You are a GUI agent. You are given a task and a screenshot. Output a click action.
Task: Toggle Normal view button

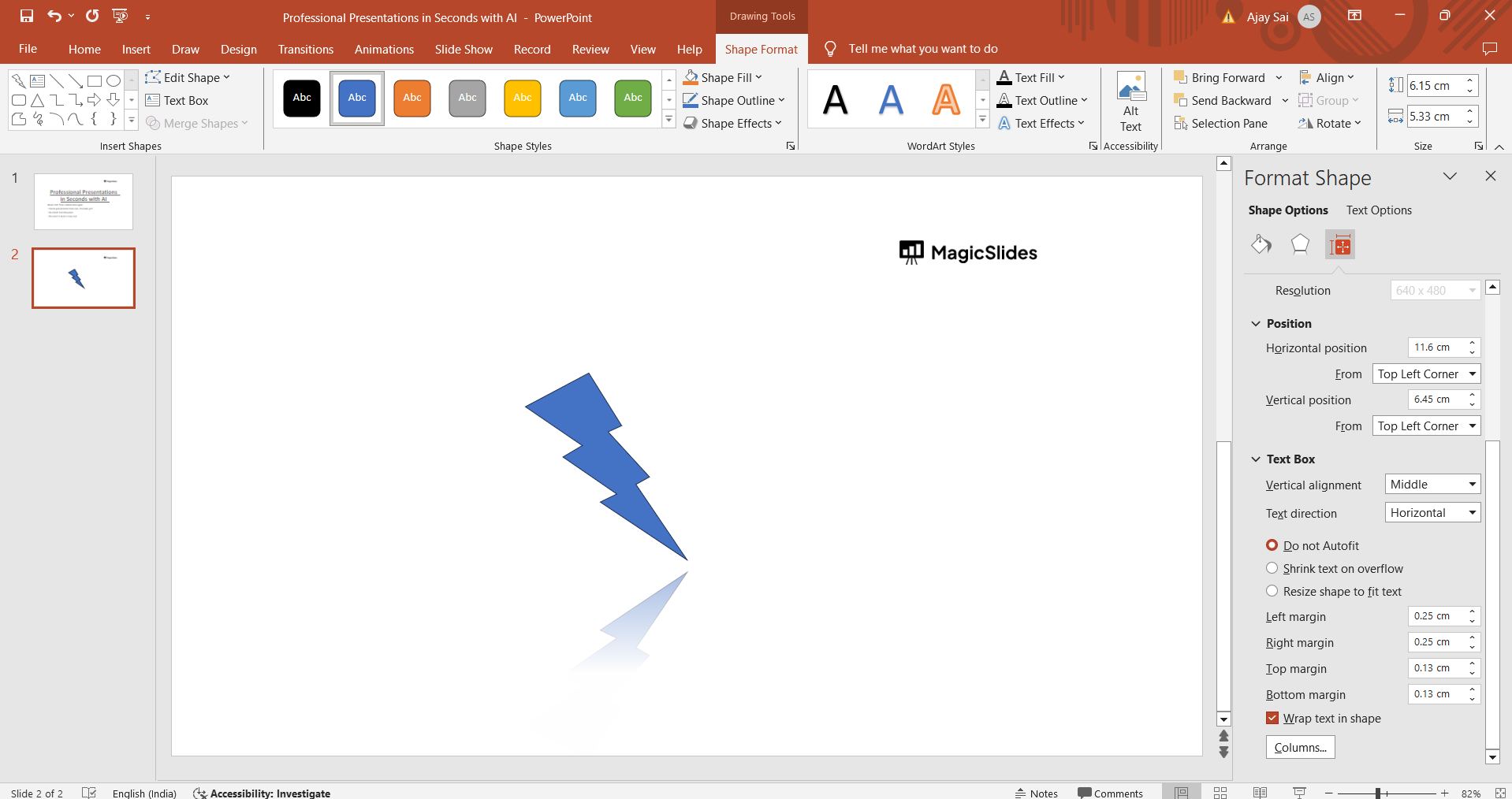[1181, 793]
